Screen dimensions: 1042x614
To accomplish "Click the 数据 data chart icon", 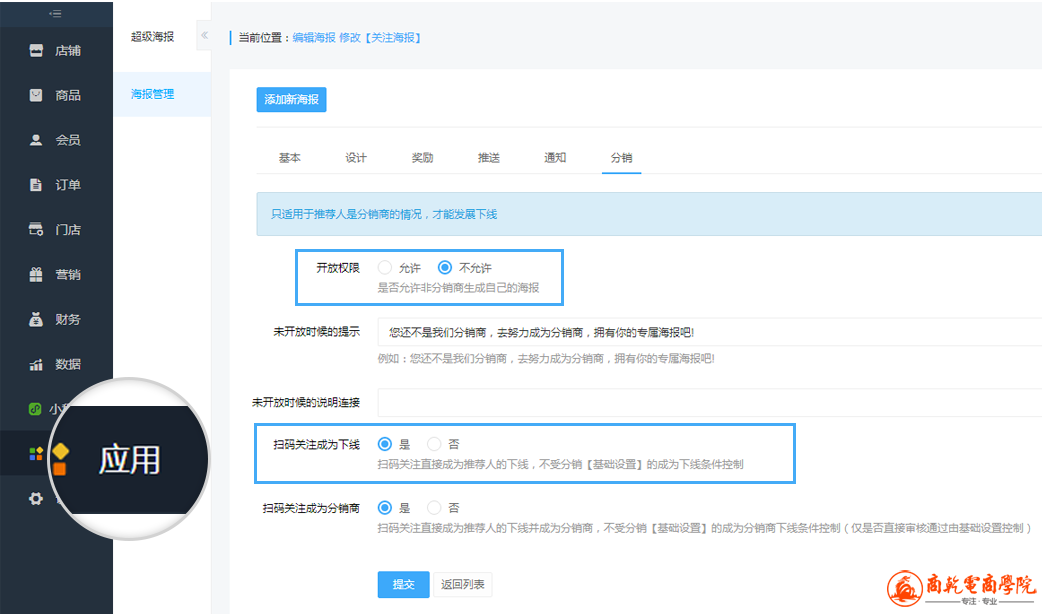I will (36, 365).
